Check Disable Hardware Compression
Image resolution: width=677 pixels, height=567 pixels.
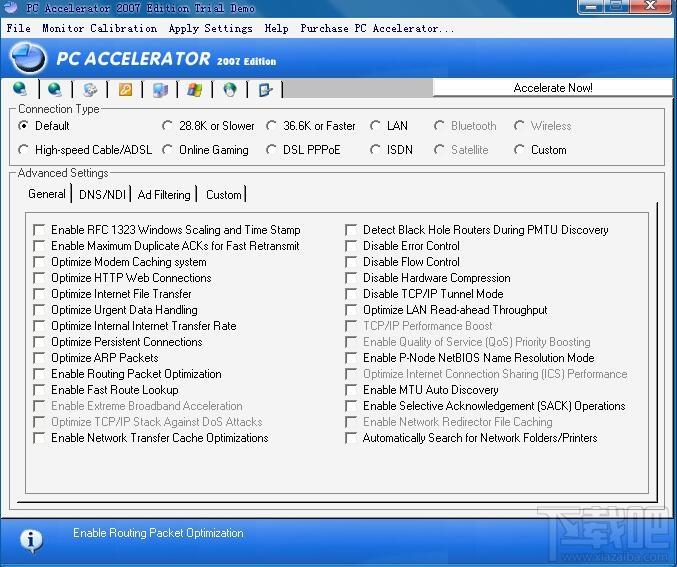click(x=351, y=278)
